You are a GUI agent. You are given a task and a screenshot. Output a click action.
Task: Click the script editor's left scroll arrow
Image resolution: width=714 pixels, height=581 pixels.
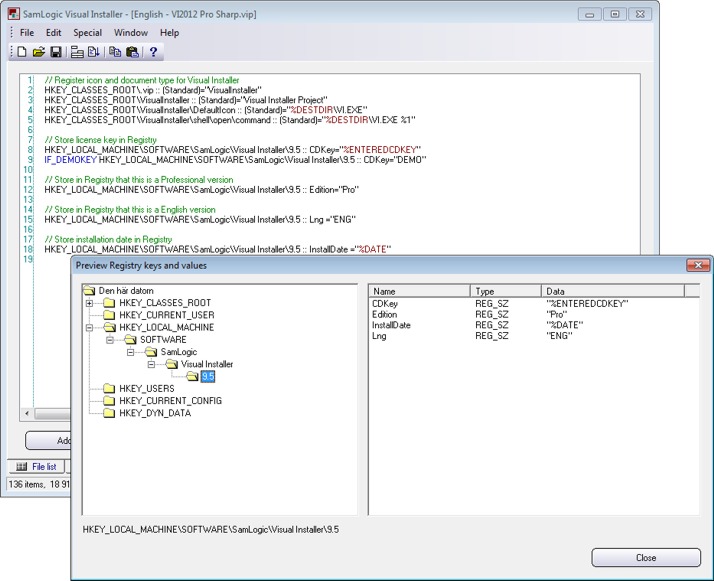(27, 413)
